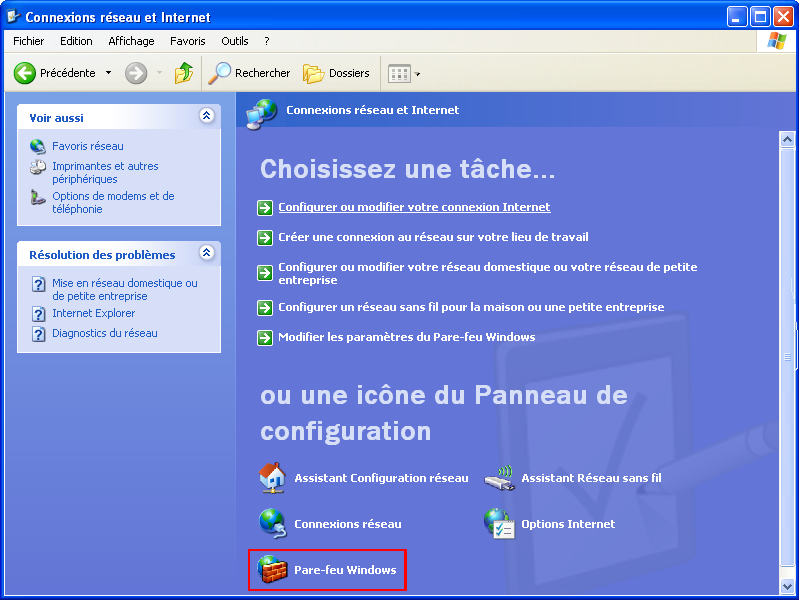Open Options Internet checklist icon
The width and height of the screenshot is (799, 600).
pos(499,524)
